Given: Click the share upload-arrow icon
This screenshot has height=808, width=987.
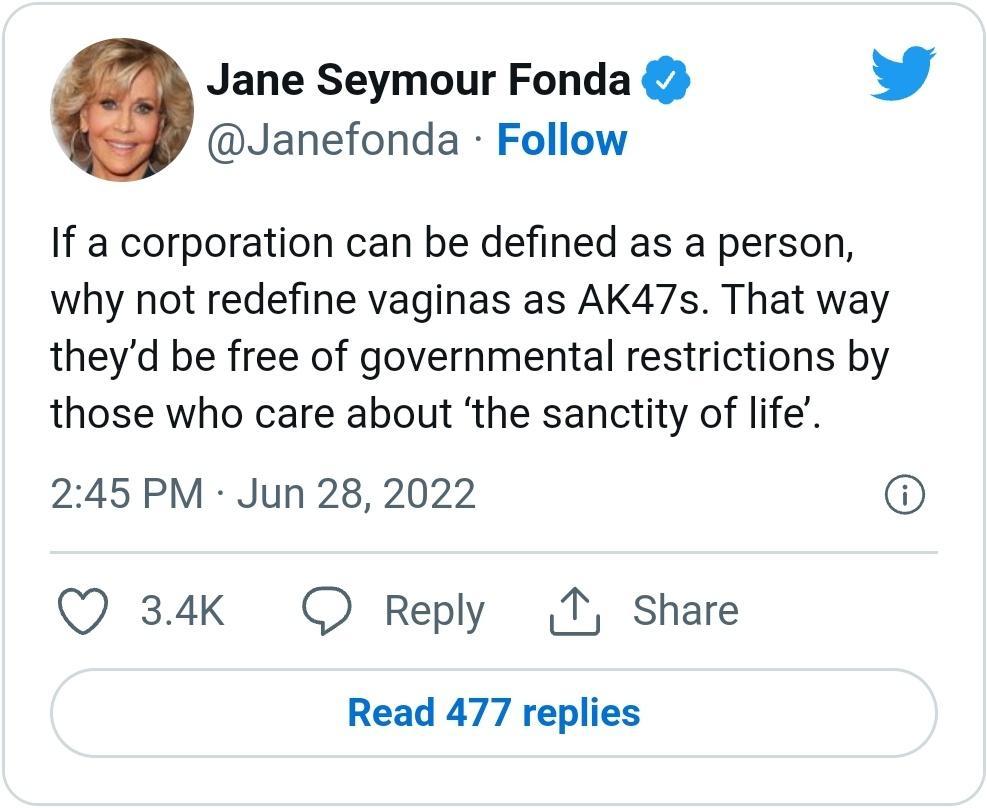Looking at the screenshot, I should 575,608.
